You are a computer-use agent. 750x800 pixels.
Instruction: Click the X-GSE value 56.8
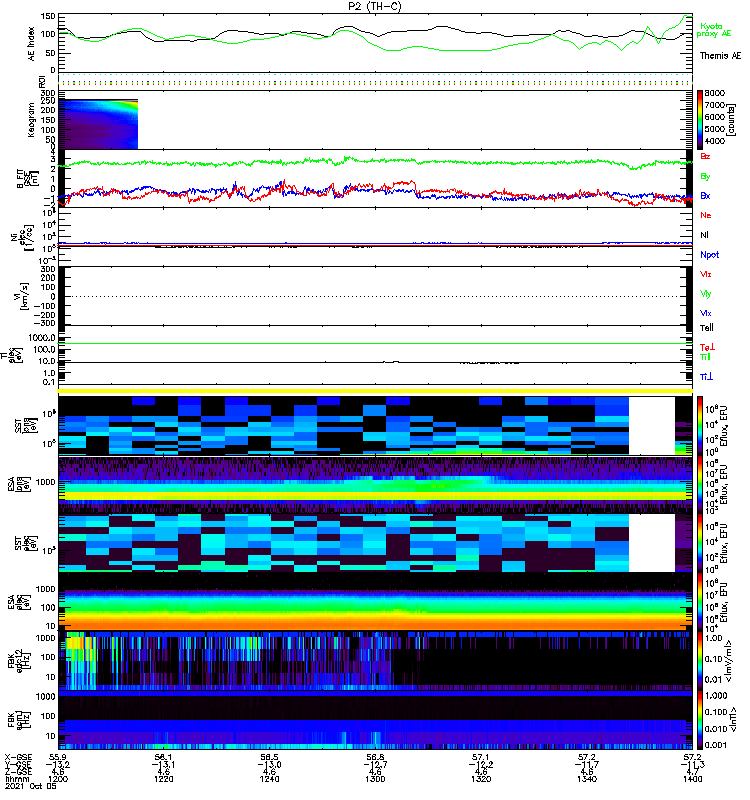[375, 757]
